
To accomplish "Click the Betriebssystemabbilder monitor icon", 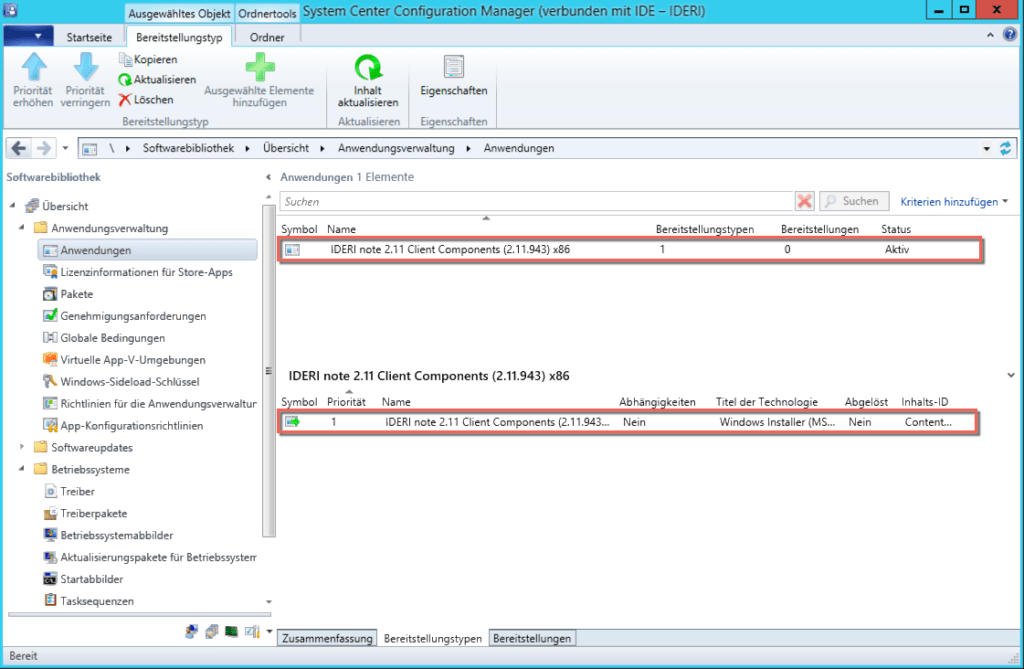I will pos(50,534).
